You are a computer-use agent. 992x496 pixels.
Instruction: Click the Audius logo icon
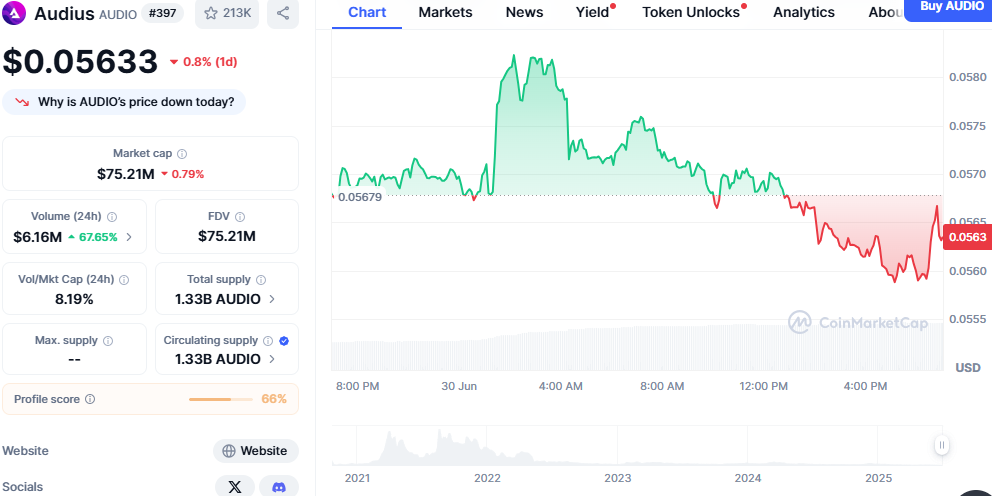point(15,13)
